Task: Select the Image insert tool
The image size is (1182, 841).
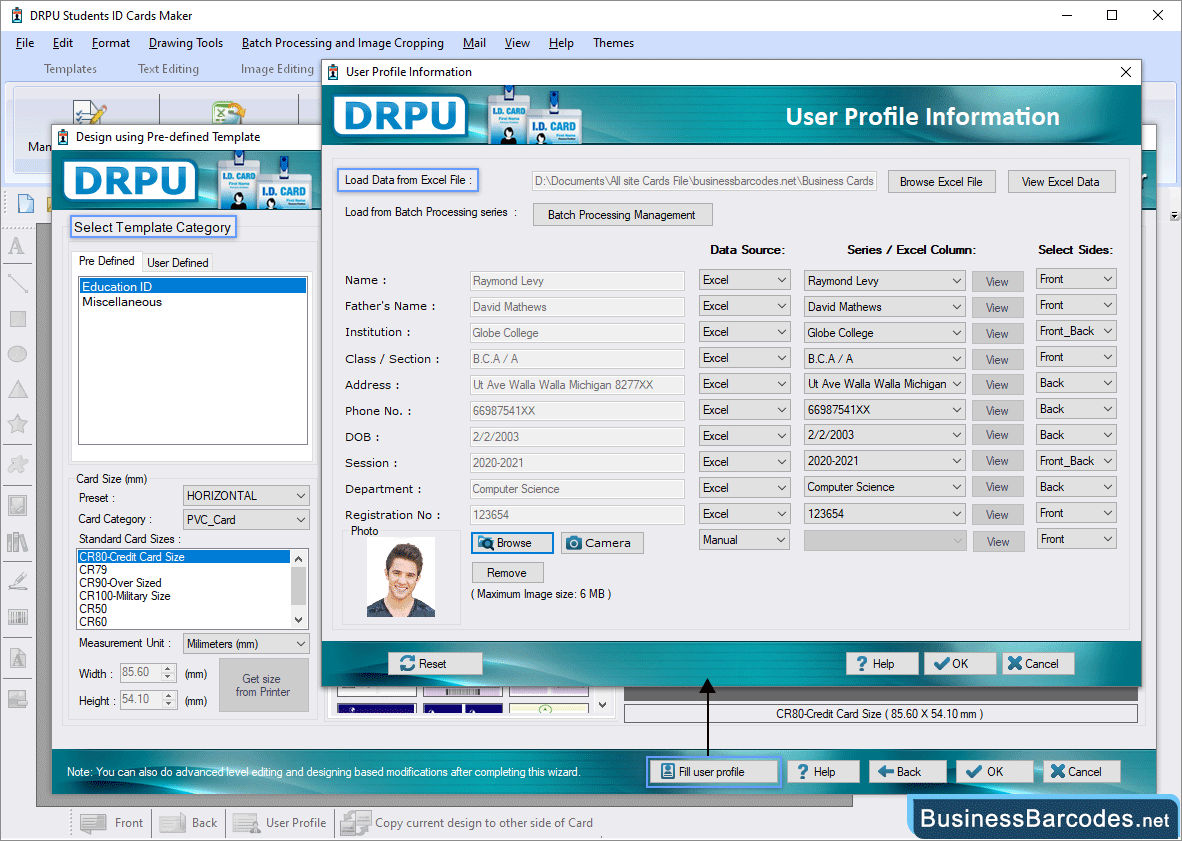Action: click(x=17, y=505)
